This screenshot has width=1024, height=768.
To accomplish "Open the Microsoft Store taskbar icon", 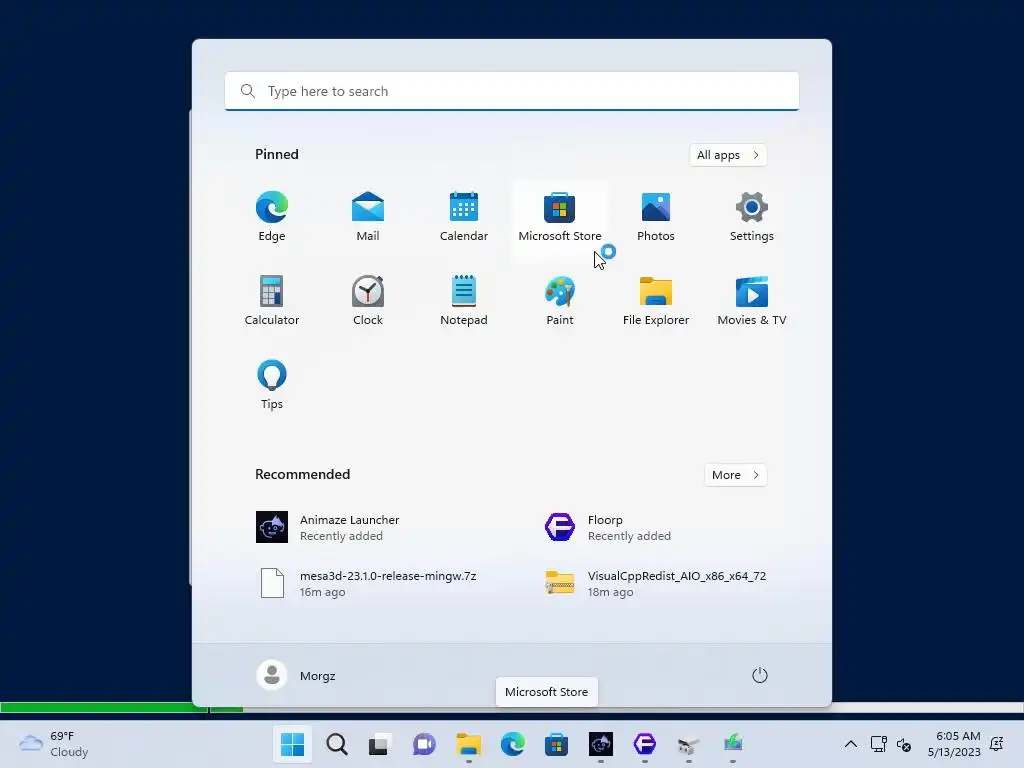I will tap(556, 744).
